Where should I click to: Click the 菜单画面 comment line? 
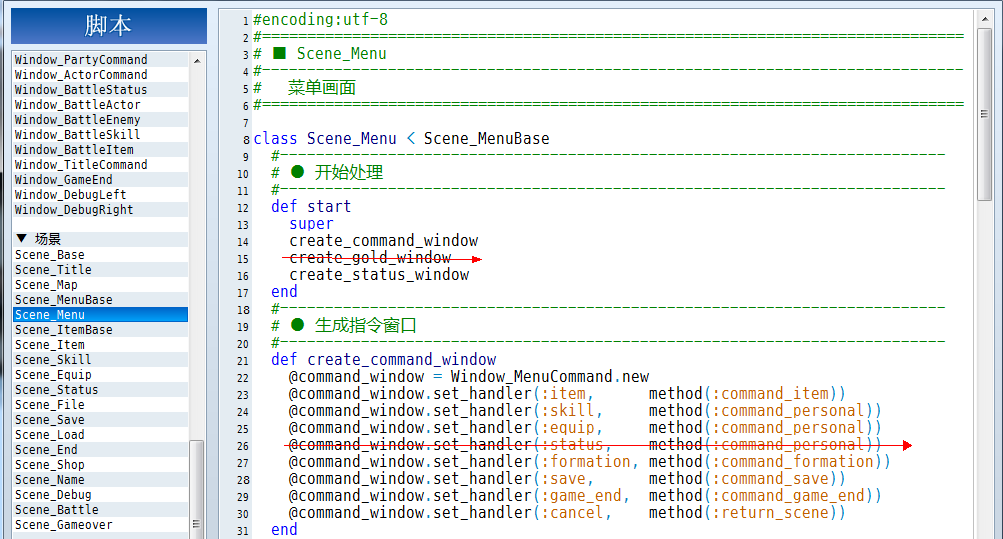point(304,88)
